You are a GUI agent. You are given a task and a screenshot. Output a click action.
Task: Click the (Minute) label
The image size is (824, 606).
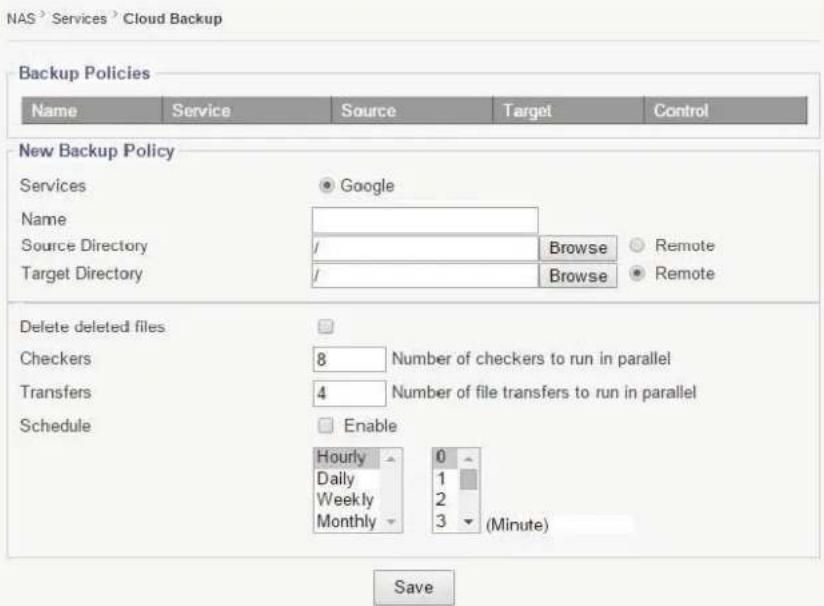517,525
